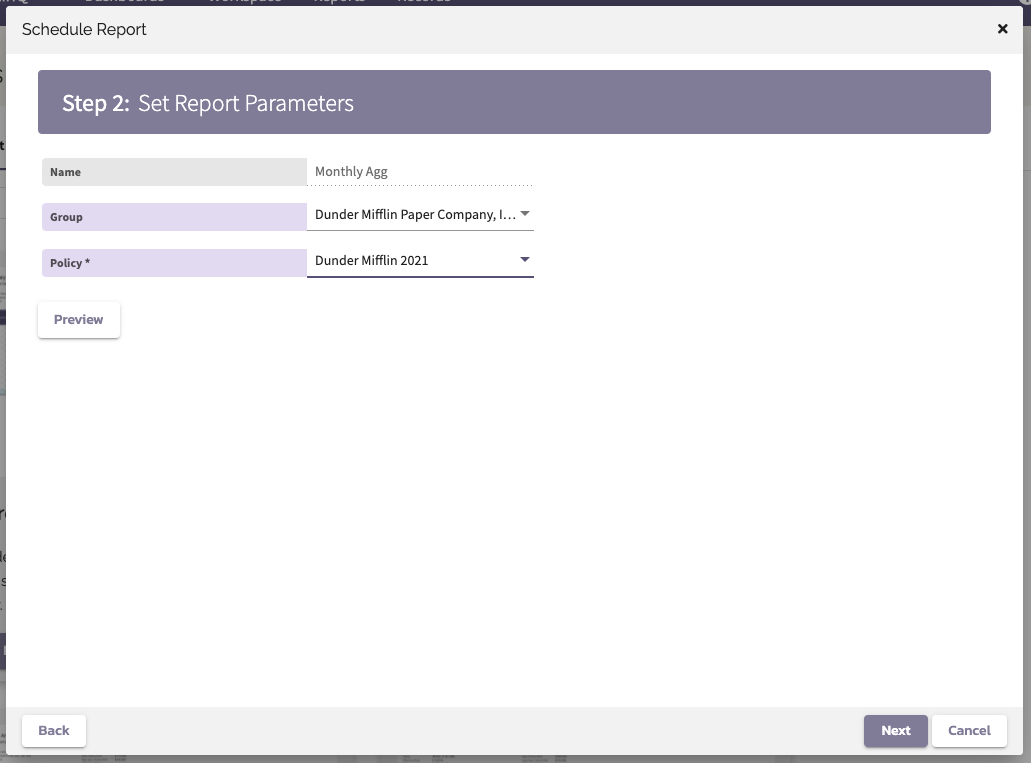Cancel the Schedule Report dialog
Screen dimensions: 1031x763
click(x=968, y=730)
